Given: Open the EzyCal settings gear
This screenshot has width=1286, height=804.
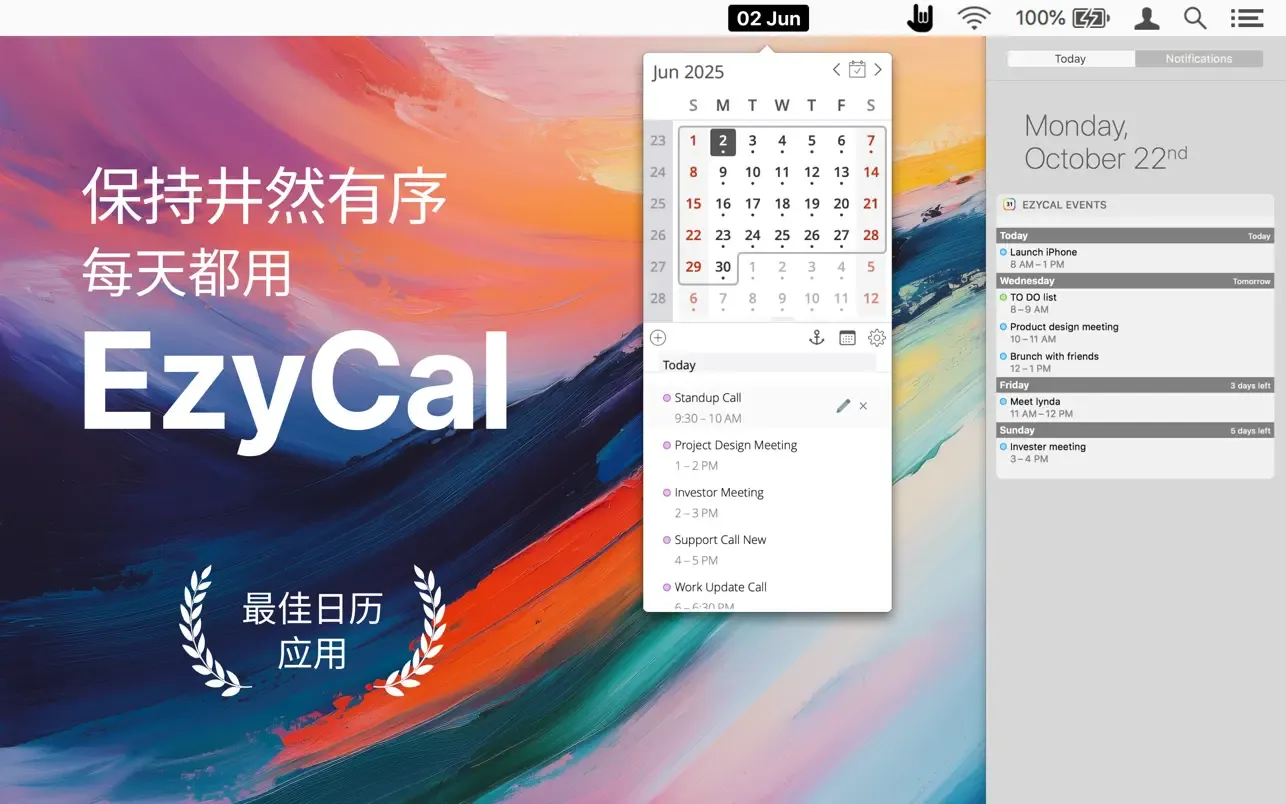Looking at the screenshot, I should click(877, 338).
